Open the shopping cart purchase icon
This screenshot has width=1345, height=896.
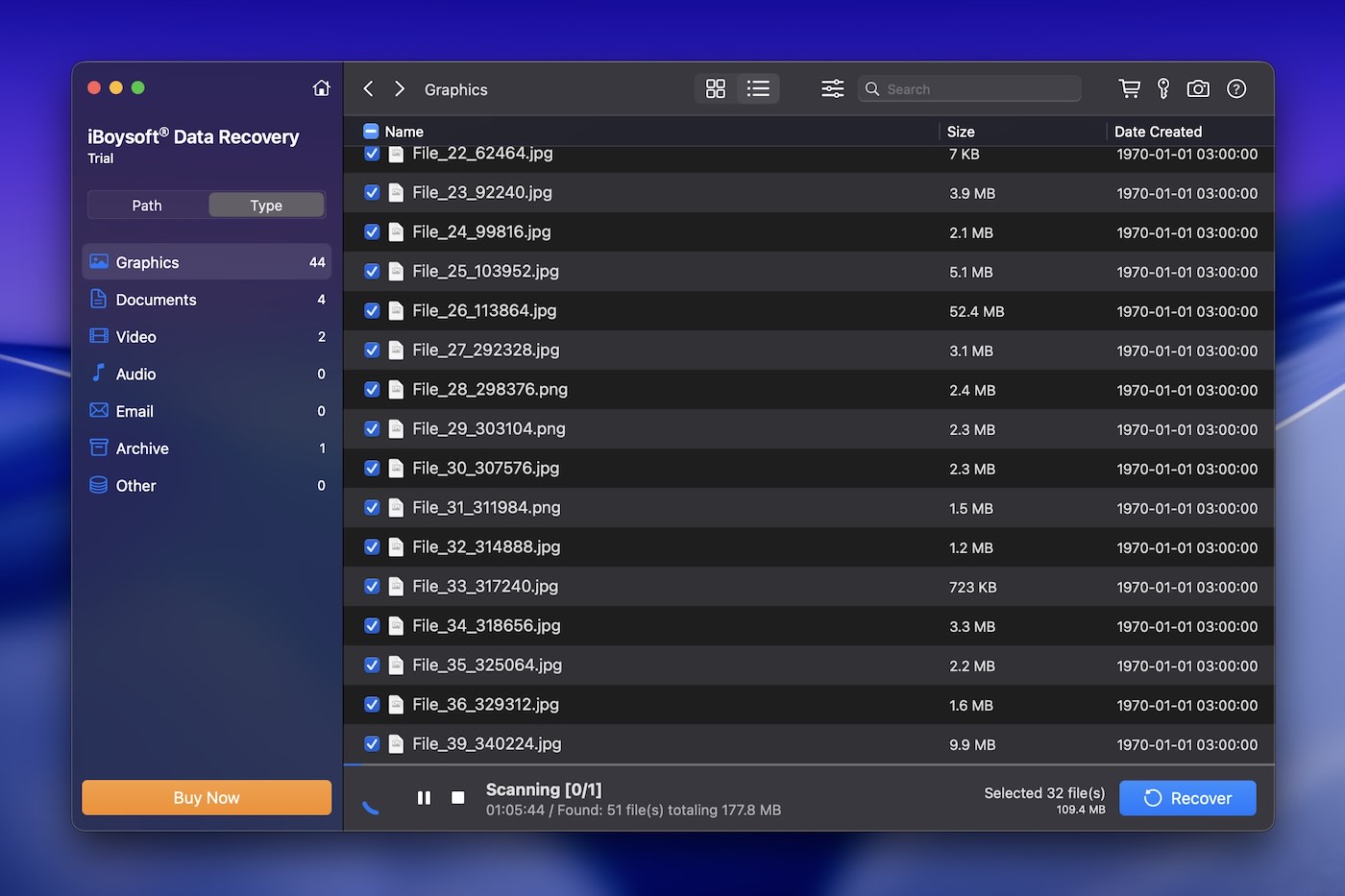point(1129,88)
